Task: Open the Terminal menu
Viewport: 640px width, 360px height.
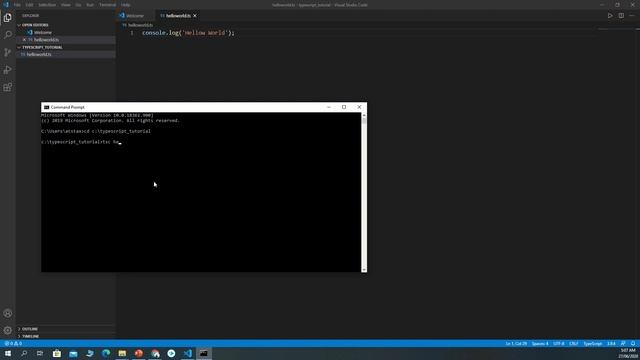Action: (x=107, y=5)
